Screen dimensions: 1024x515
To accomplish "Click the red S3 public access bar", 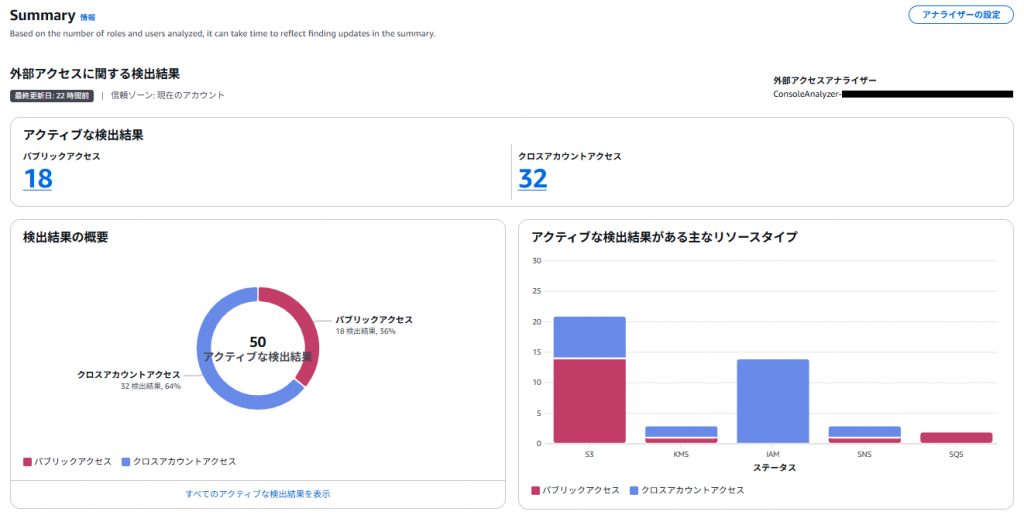I will pyautogui.click(x=589, y=400).
